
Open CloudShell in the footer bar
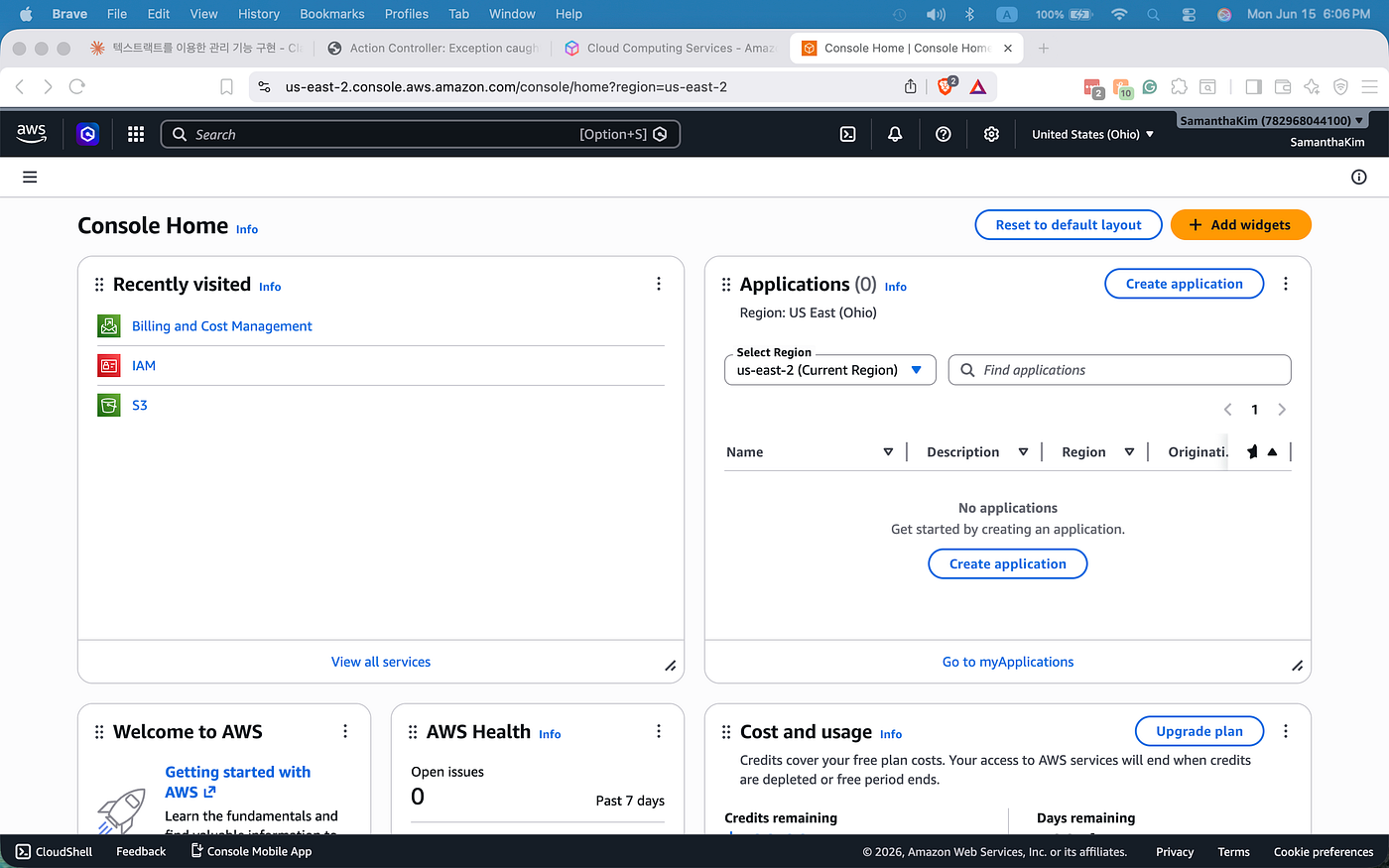click(x=55, y=851)
